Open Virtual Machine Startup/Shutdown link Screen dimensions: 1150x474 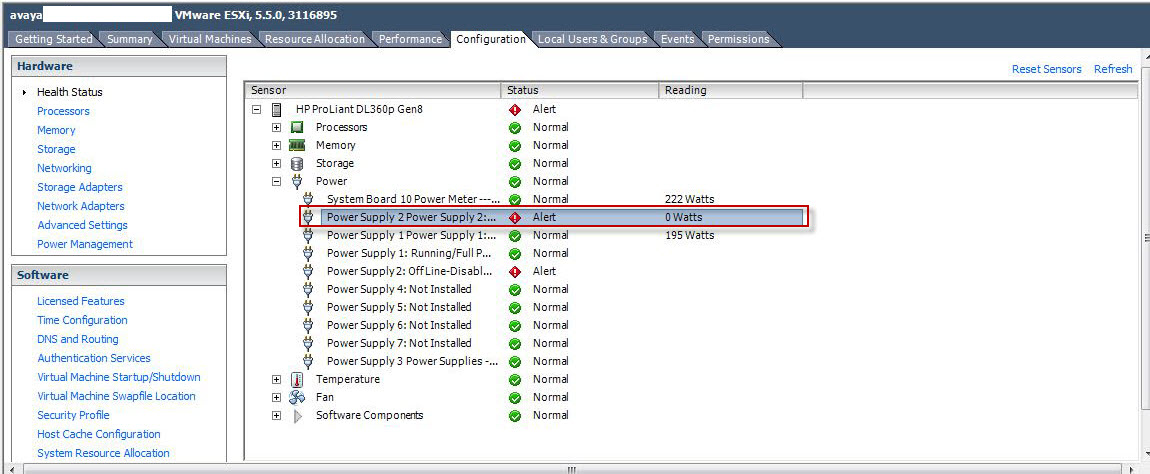point(119,377)
